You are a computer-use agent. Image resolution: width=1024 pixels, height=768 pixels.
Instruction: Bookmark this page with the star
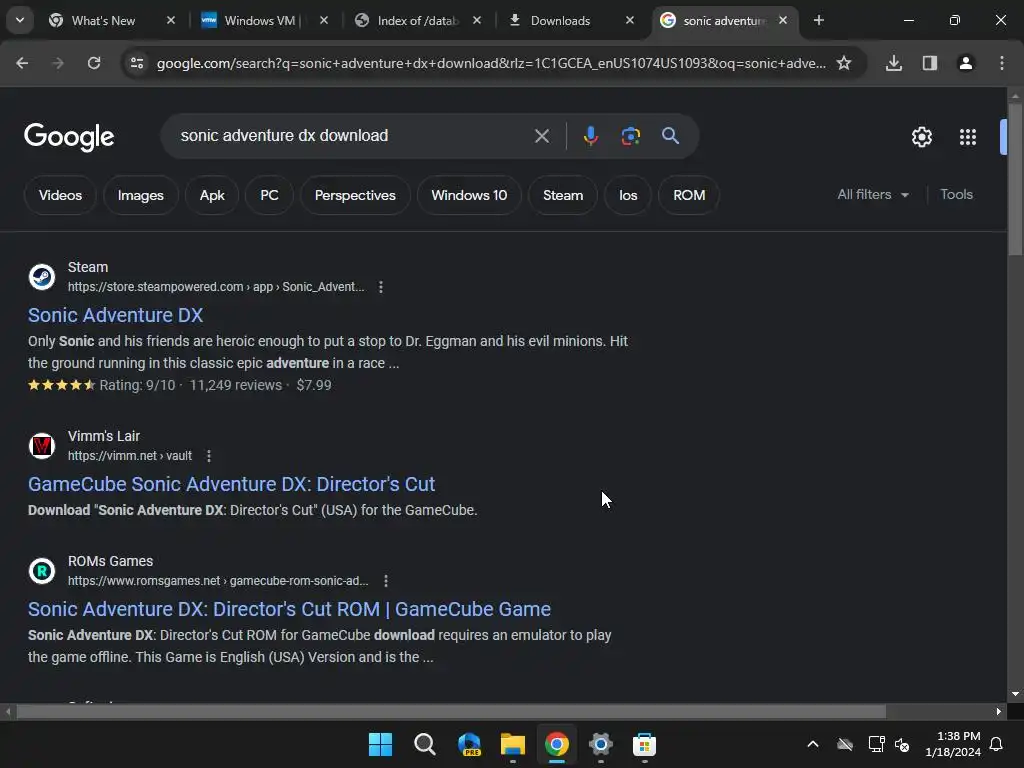tap(844, 63)
